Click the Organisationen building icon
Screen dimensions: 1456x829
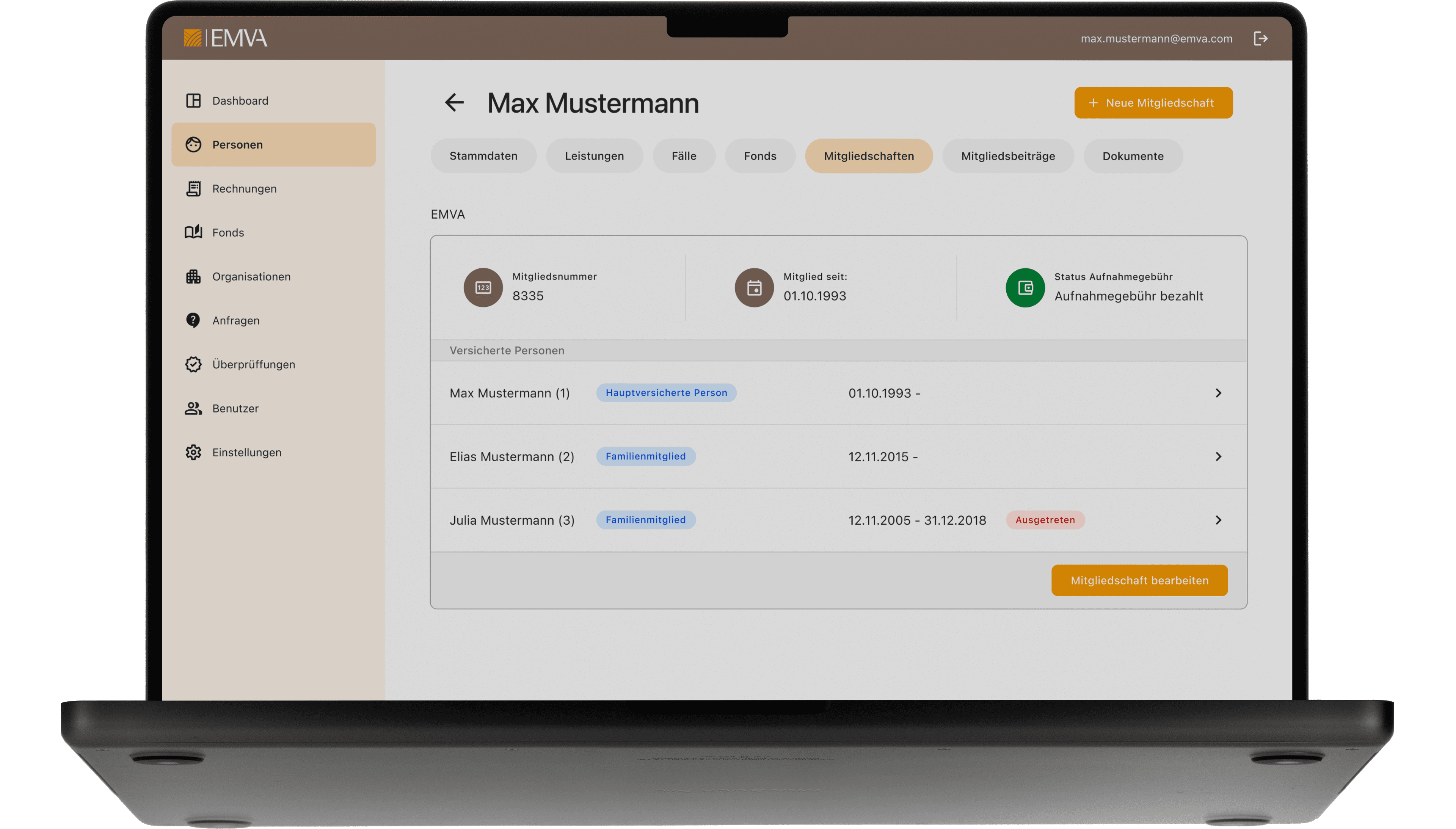[x=193, y=277]
